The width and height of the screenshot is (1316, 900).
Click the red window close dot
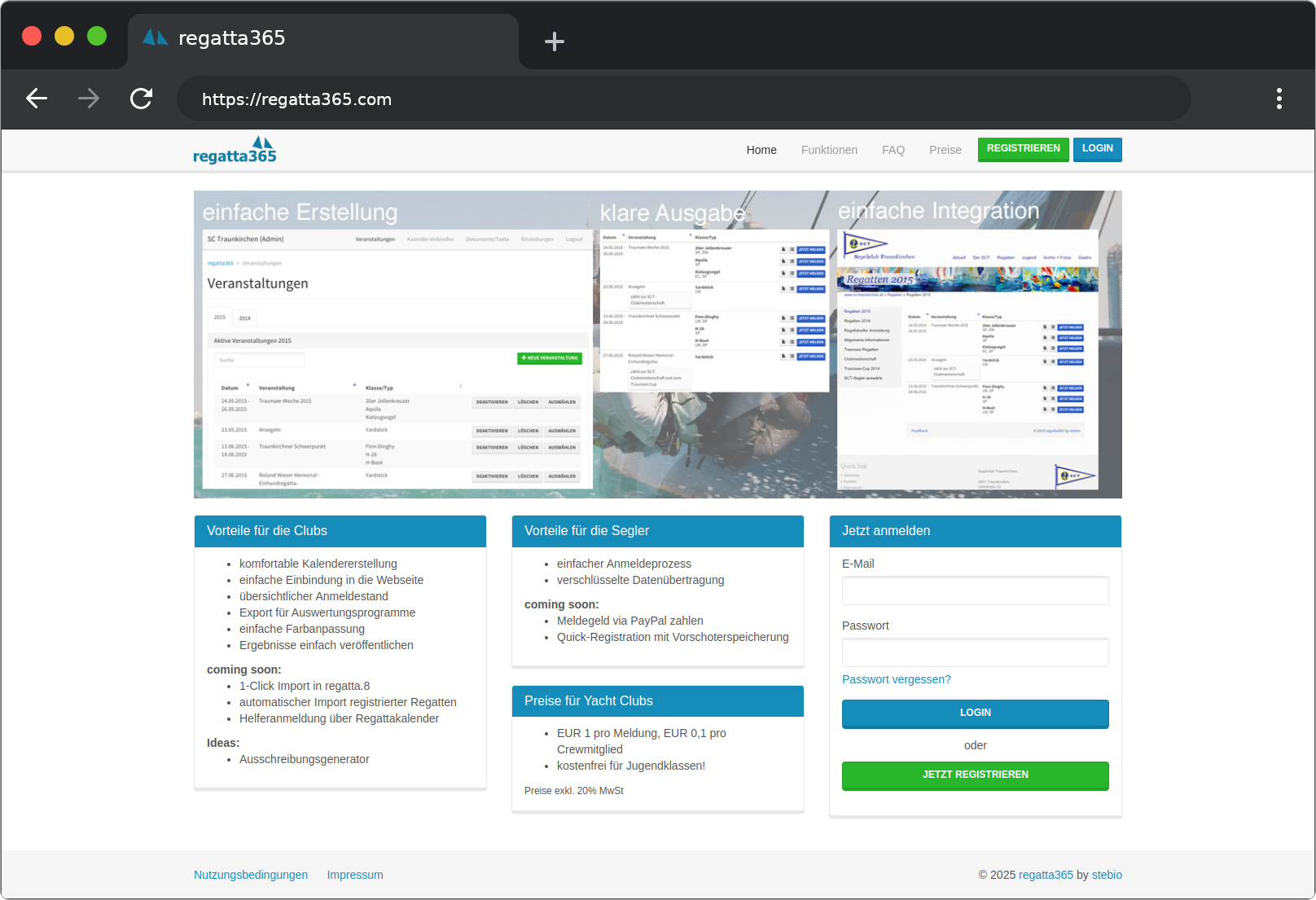(x=32, y=37)
